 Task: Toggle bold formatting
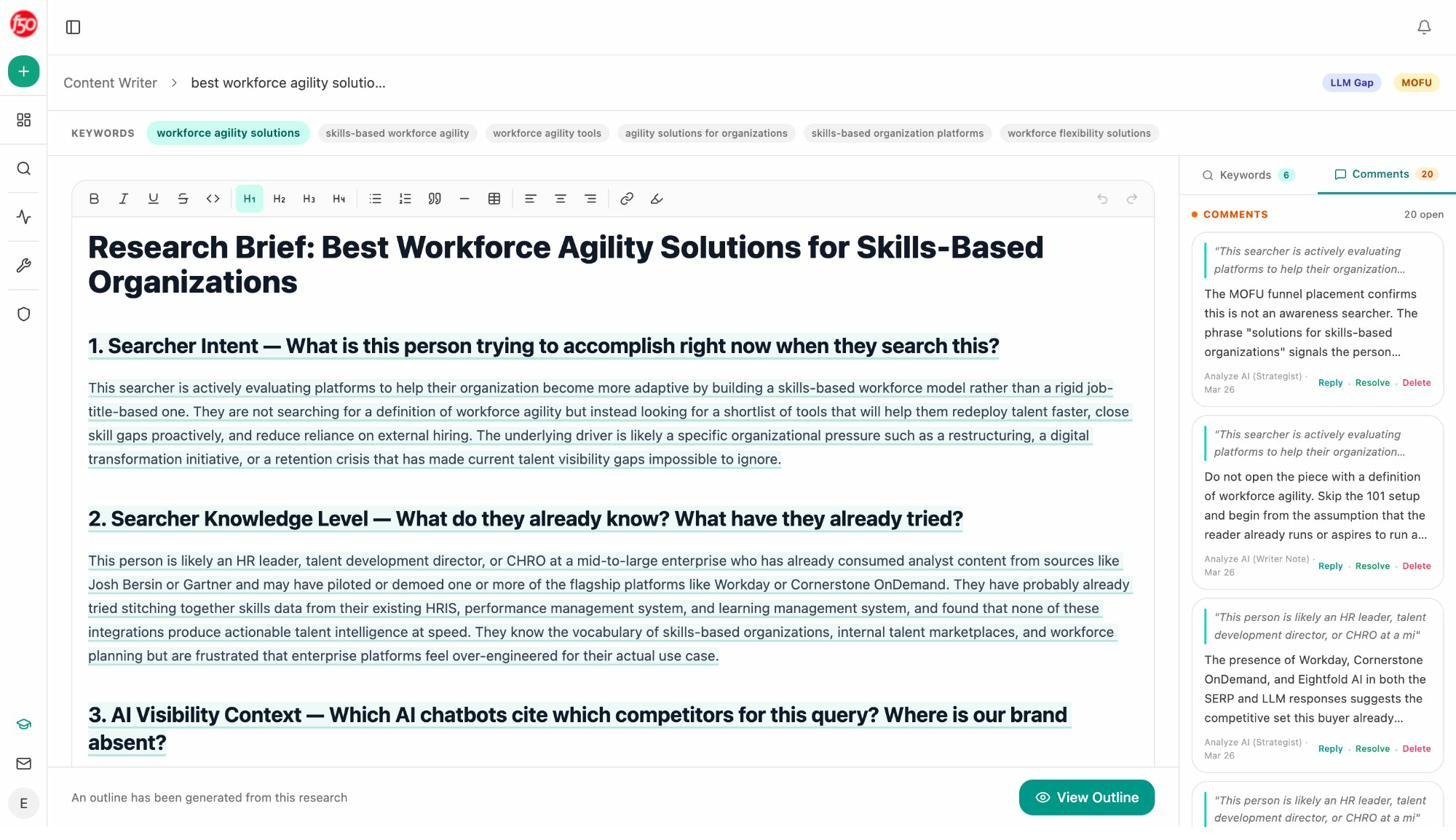point(93,198)
